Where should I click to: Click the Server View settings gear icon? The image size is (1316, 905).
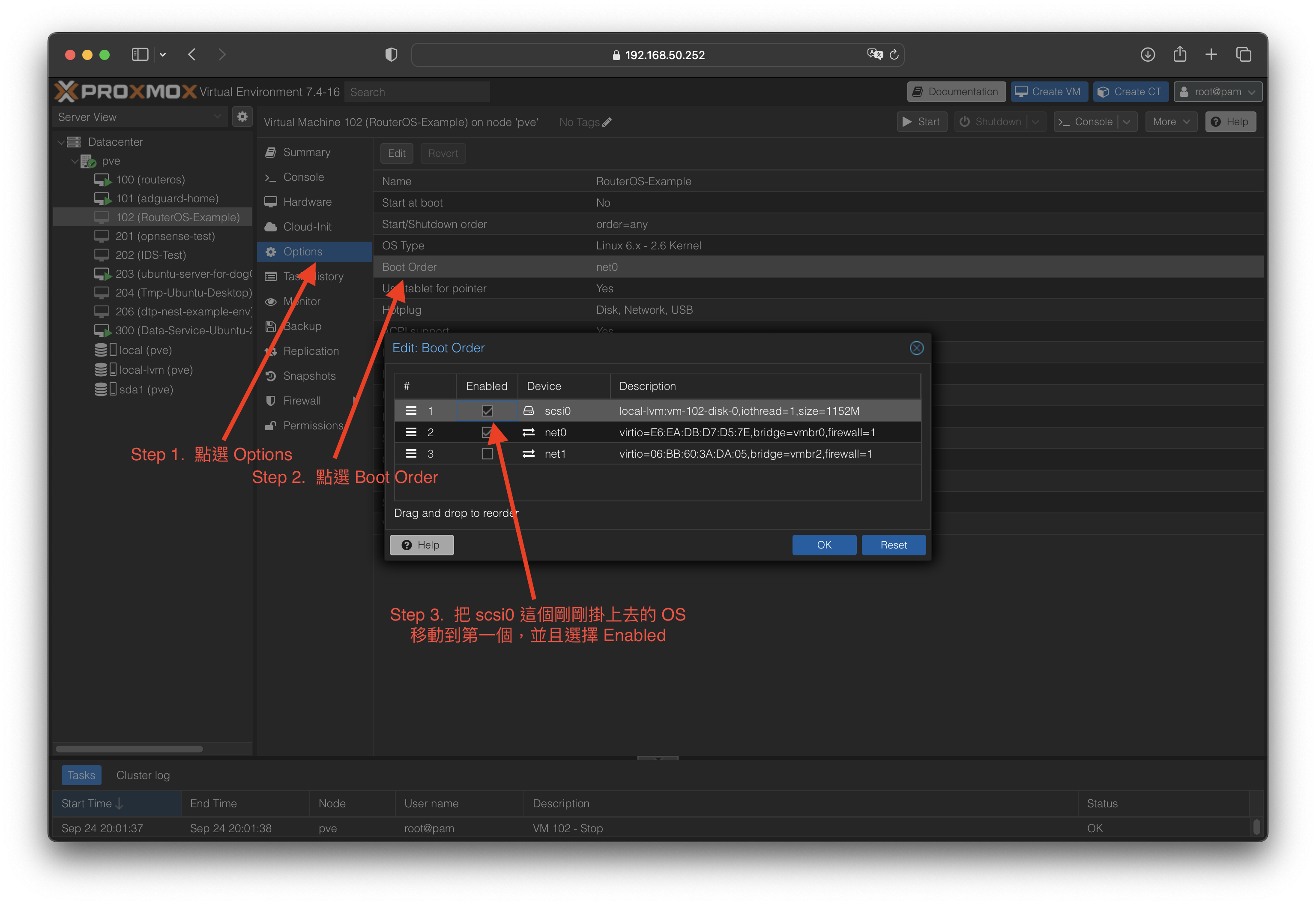[242, 117]
